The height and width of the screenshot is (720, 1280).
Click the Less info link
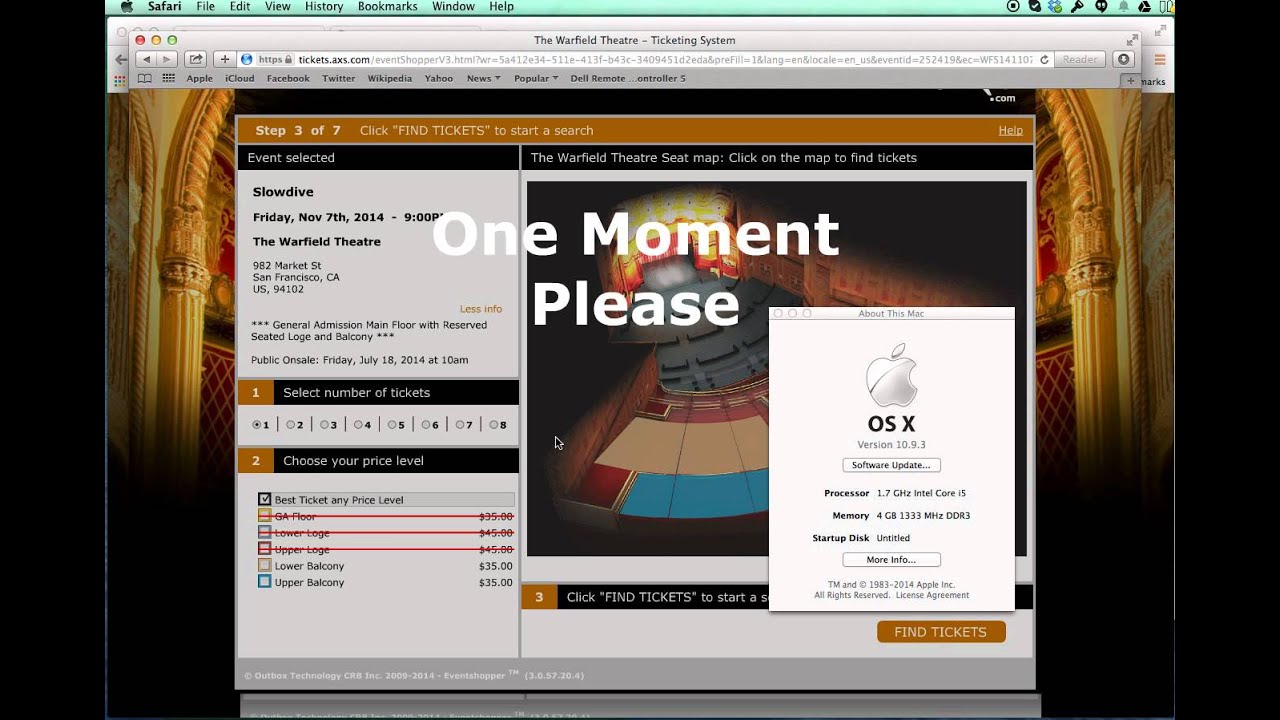(481, 309)
